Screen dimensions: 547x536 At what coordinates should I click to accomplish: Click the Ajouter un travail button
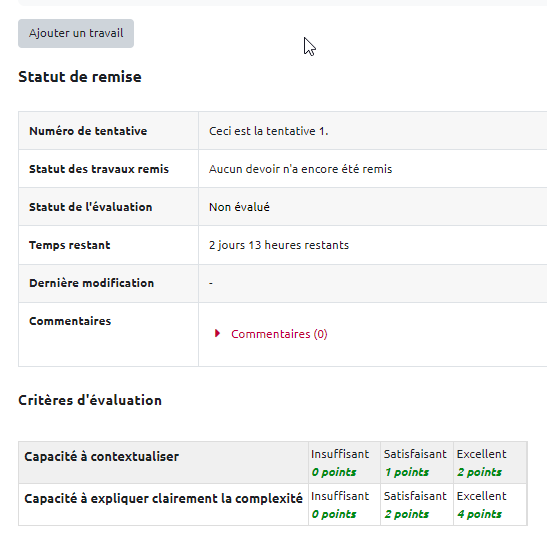(x=76, y=34)
